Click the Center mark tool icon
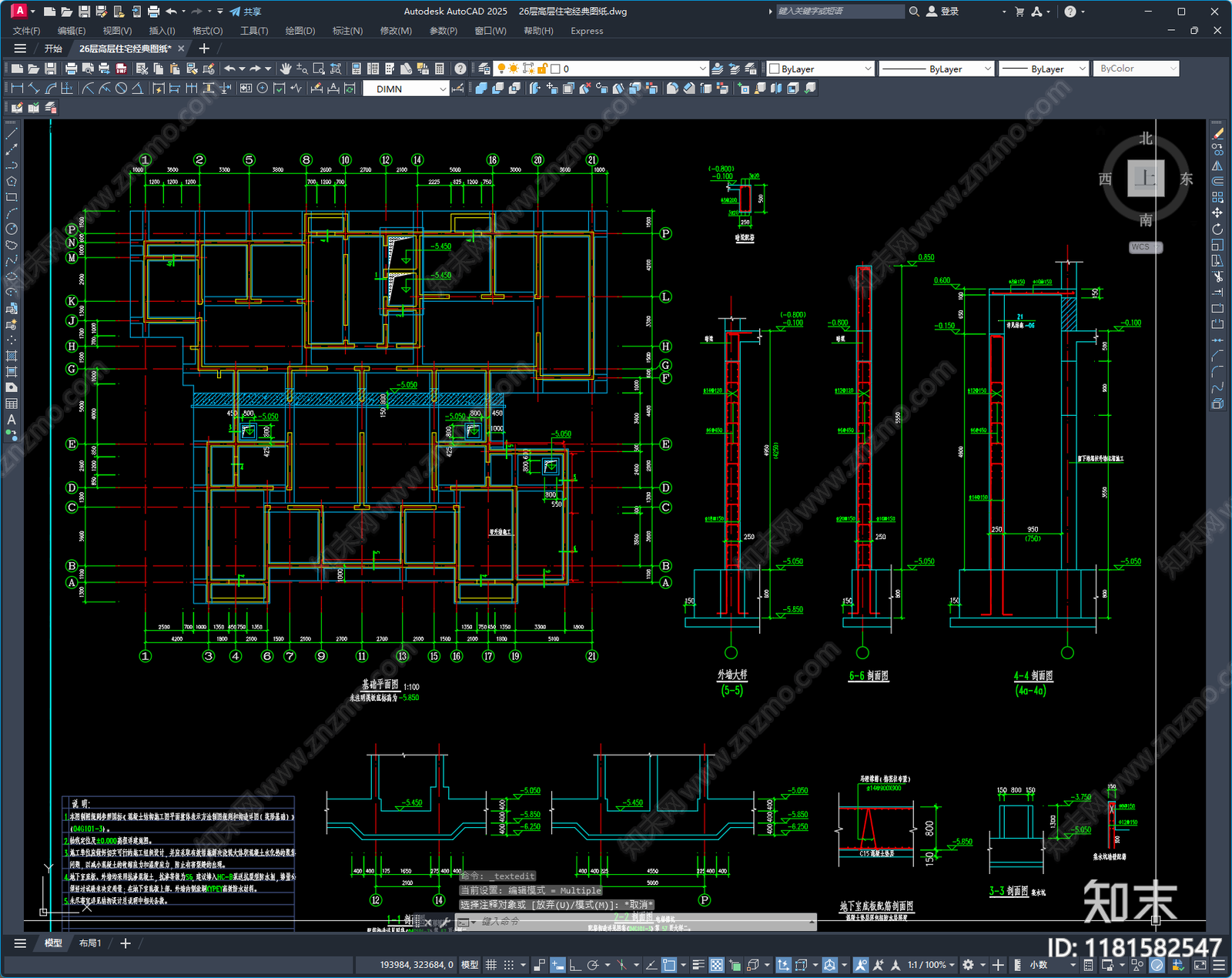The height and width of the screenshot is (978, 1232). pyautogui.click(x=263, y=89)
